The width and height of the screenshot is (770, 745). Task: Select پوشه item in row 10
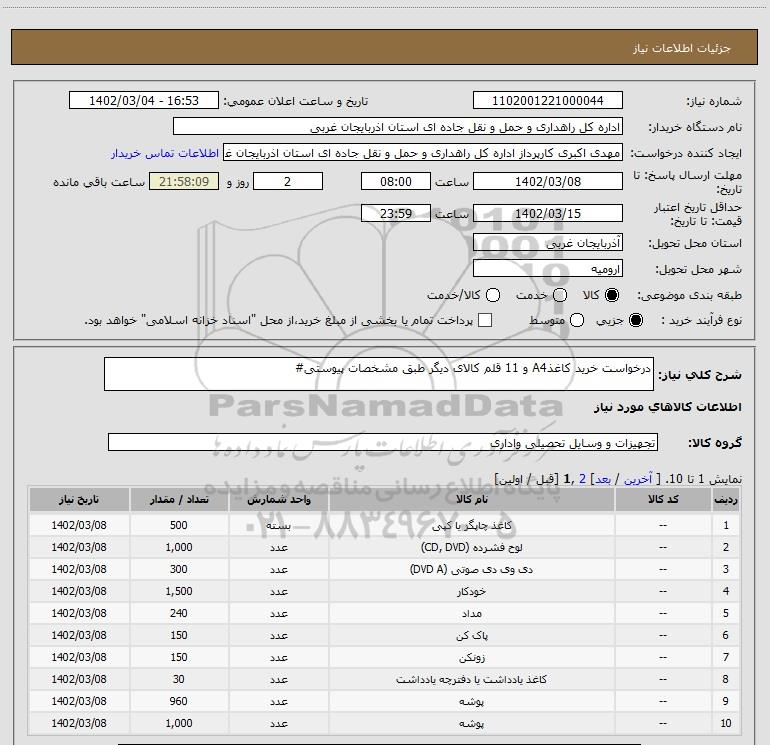pos(471,723)
